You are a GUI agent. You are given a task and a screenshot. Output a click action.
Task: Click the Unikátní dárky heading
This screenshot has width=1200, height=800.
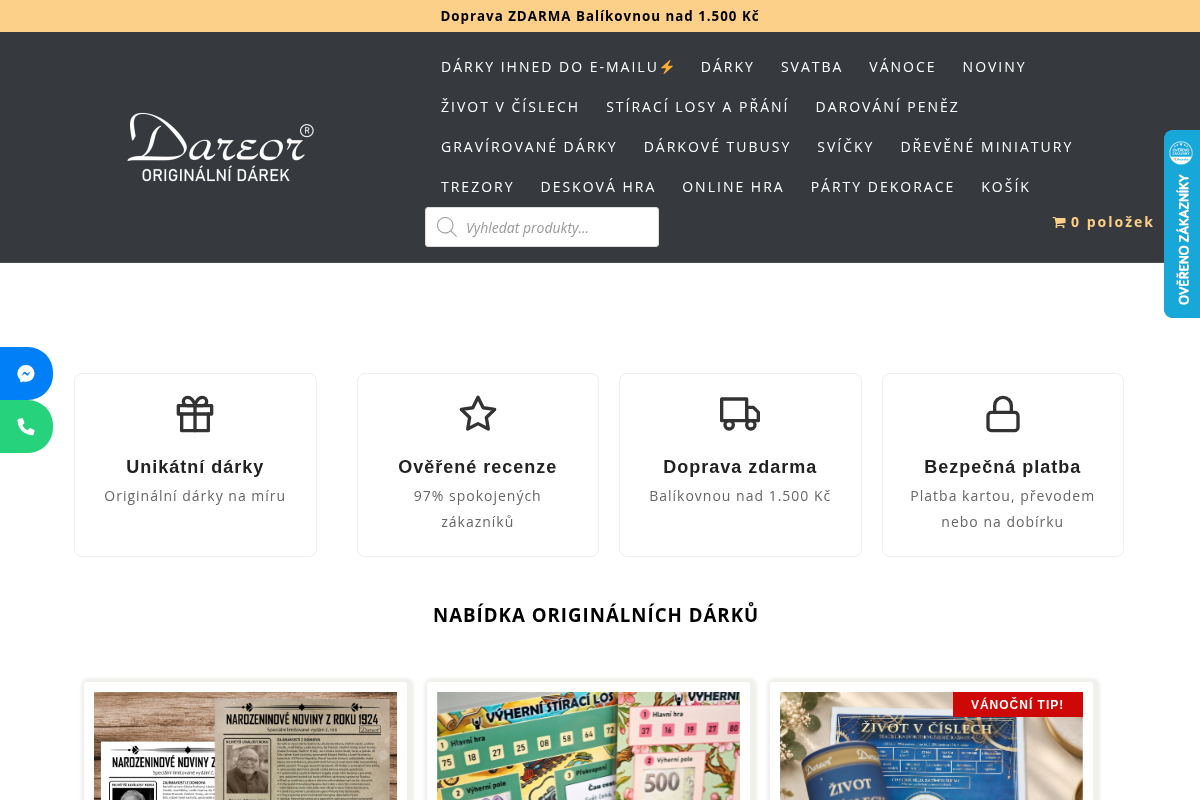[195, 467]
